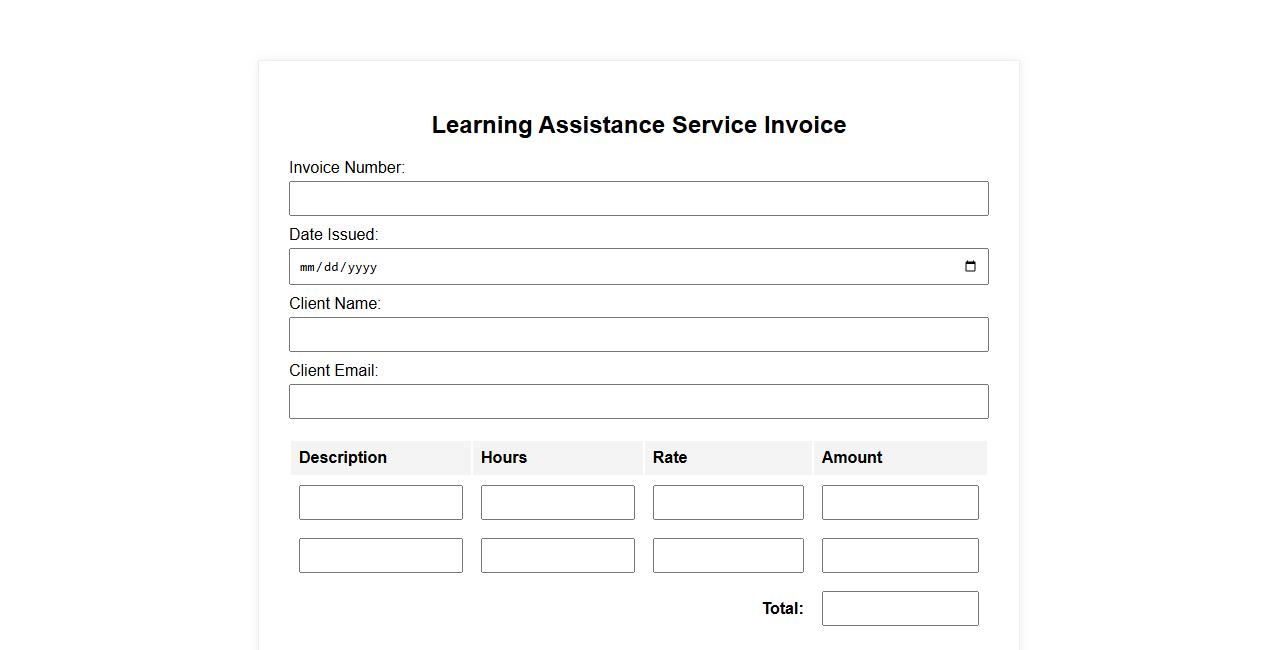Select the day segment in Date Issued
The height and width of the screenshot is (650, 1278).
point(331,268)
